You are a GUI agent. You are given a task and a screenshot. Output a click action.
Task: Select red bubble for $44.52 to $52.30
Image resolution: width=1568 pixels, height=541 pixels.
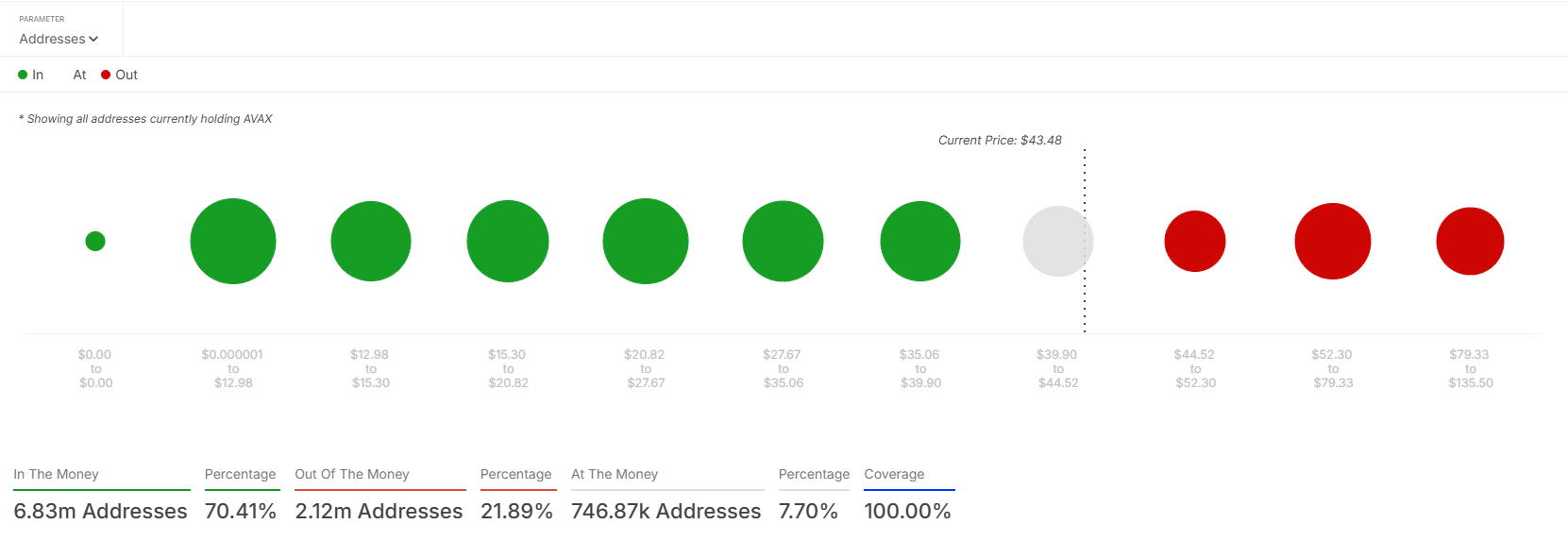point(1195,242)
